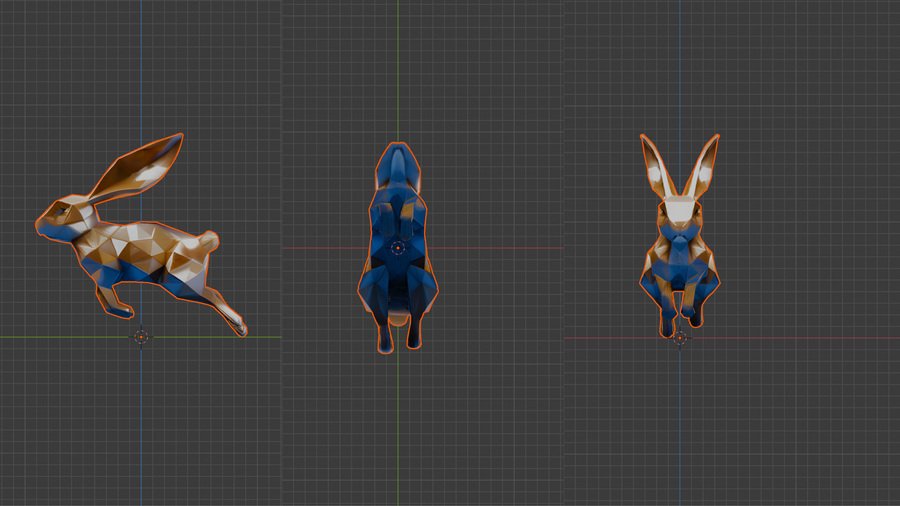Click the 3D cursor in front view
Image resolution: width=900 pixels, height=506 pixels.
(680, 338)
